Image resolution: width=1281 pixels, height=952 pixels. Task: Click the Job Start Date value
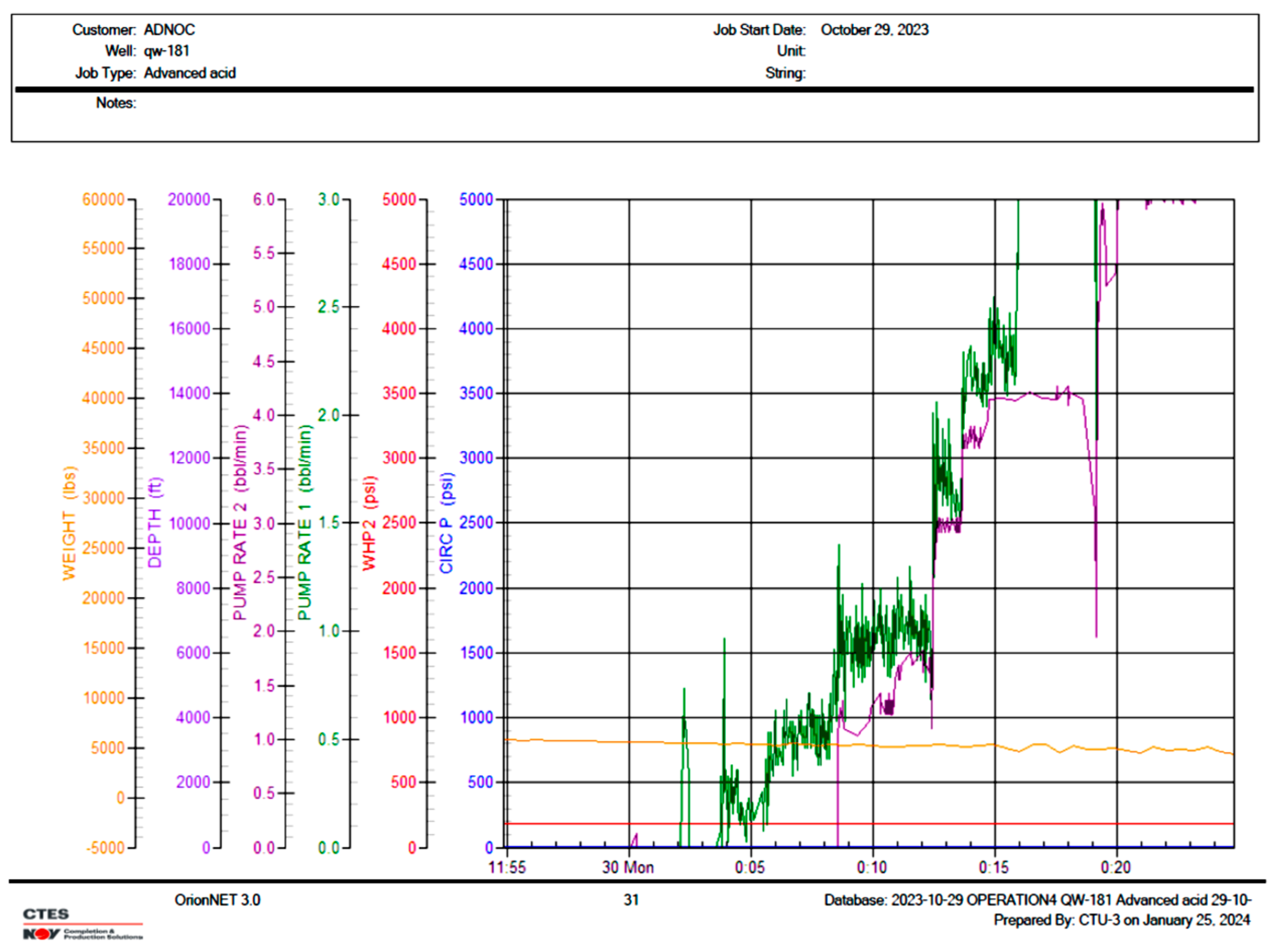click(x=874, y=29)
